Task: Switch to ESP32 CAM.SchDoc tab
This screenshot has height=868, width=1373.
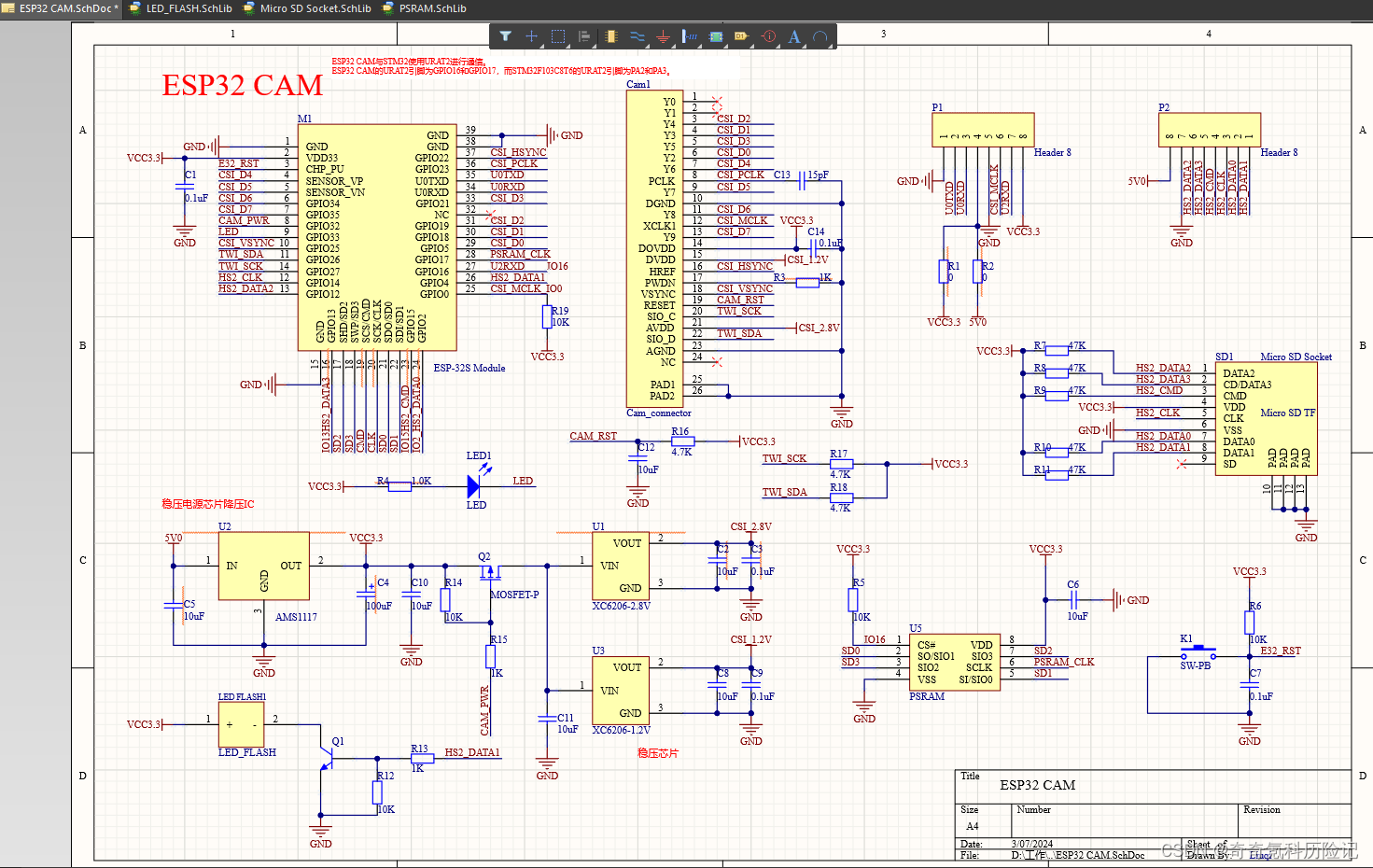Action: (62, 8)
